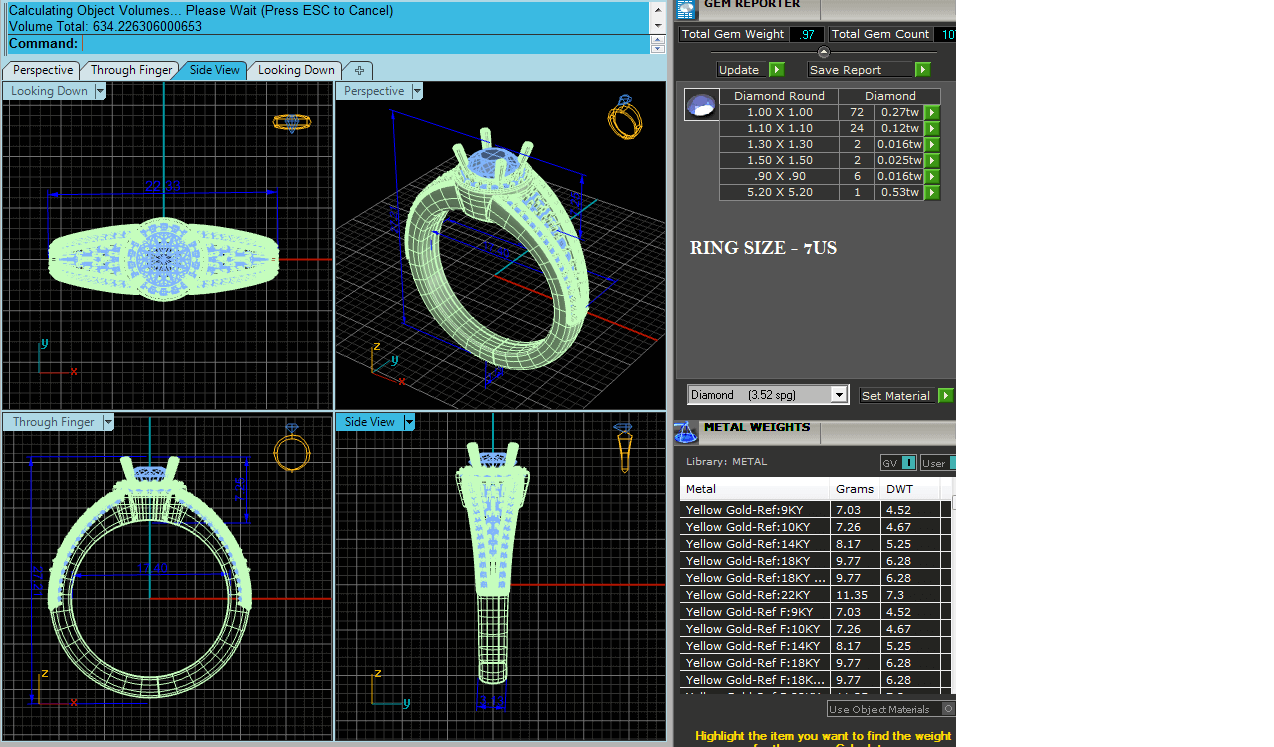Toggle the Use Object Materials option
This screenshot has width=1274, height=747.
947,709
